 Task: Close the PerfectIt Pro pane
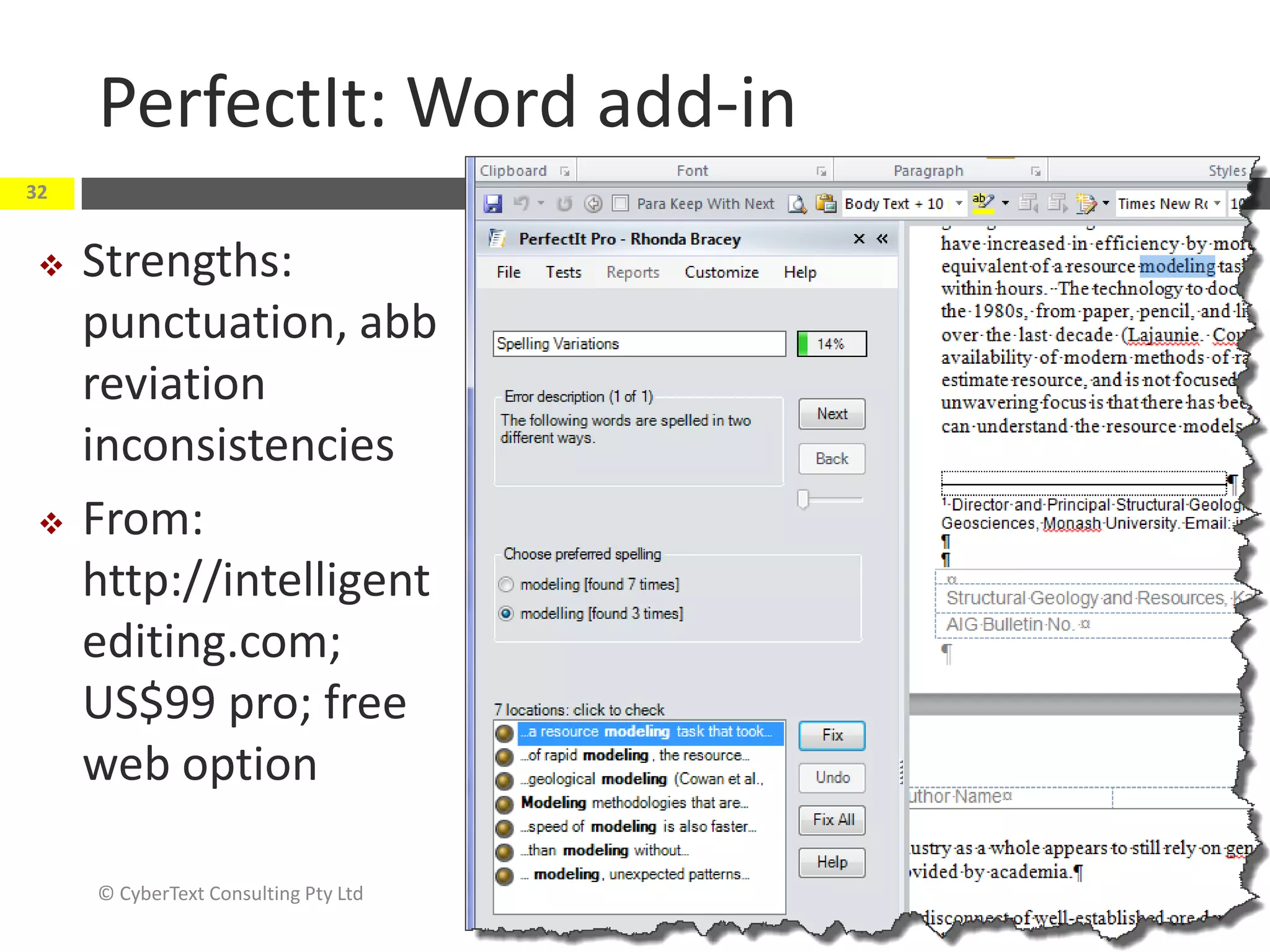pyautogui.click(x=859, y=239)
